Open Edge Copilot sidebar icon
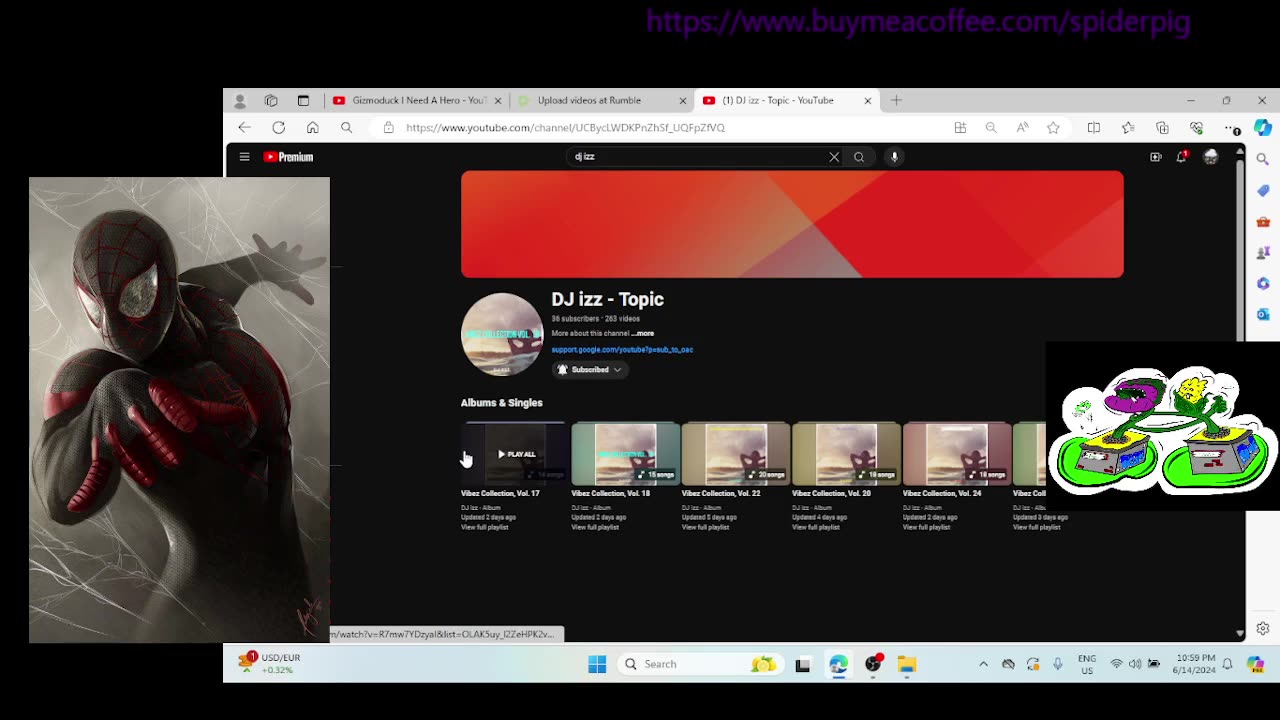 coord(1263,128)
